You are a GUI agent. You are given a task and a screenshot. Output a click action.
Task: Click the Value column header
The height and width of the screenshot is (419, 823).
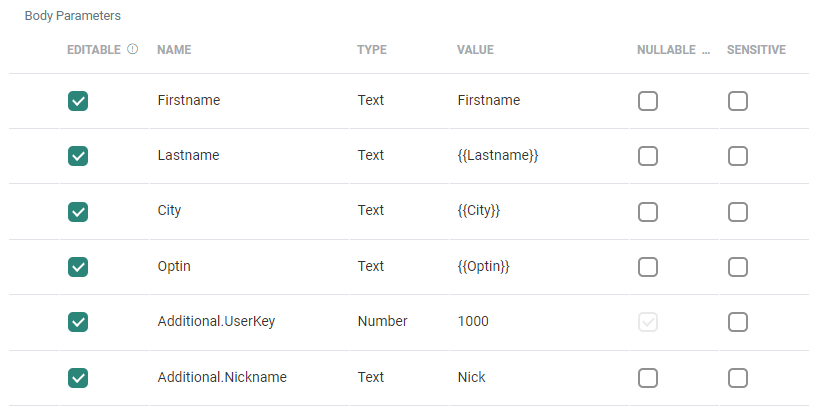tap(475, 49)
